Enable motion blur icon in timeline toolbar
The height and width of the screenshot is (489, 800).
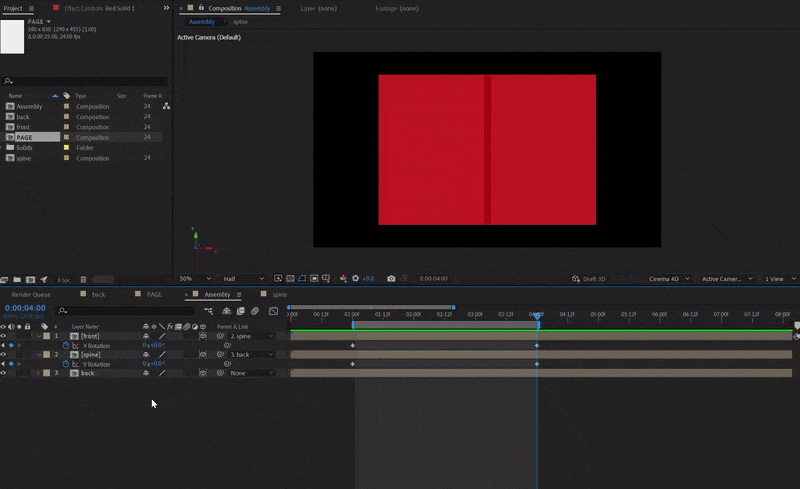(255, 311)
